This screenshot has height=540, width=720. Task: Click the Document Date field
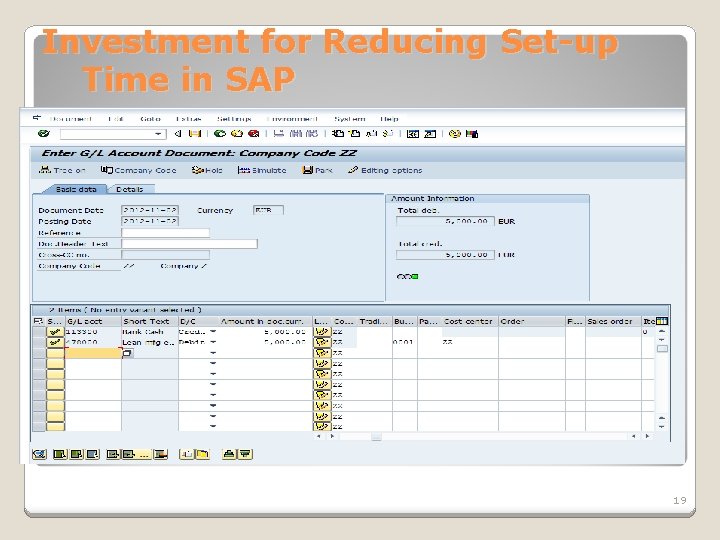click(x=150, y=210)
